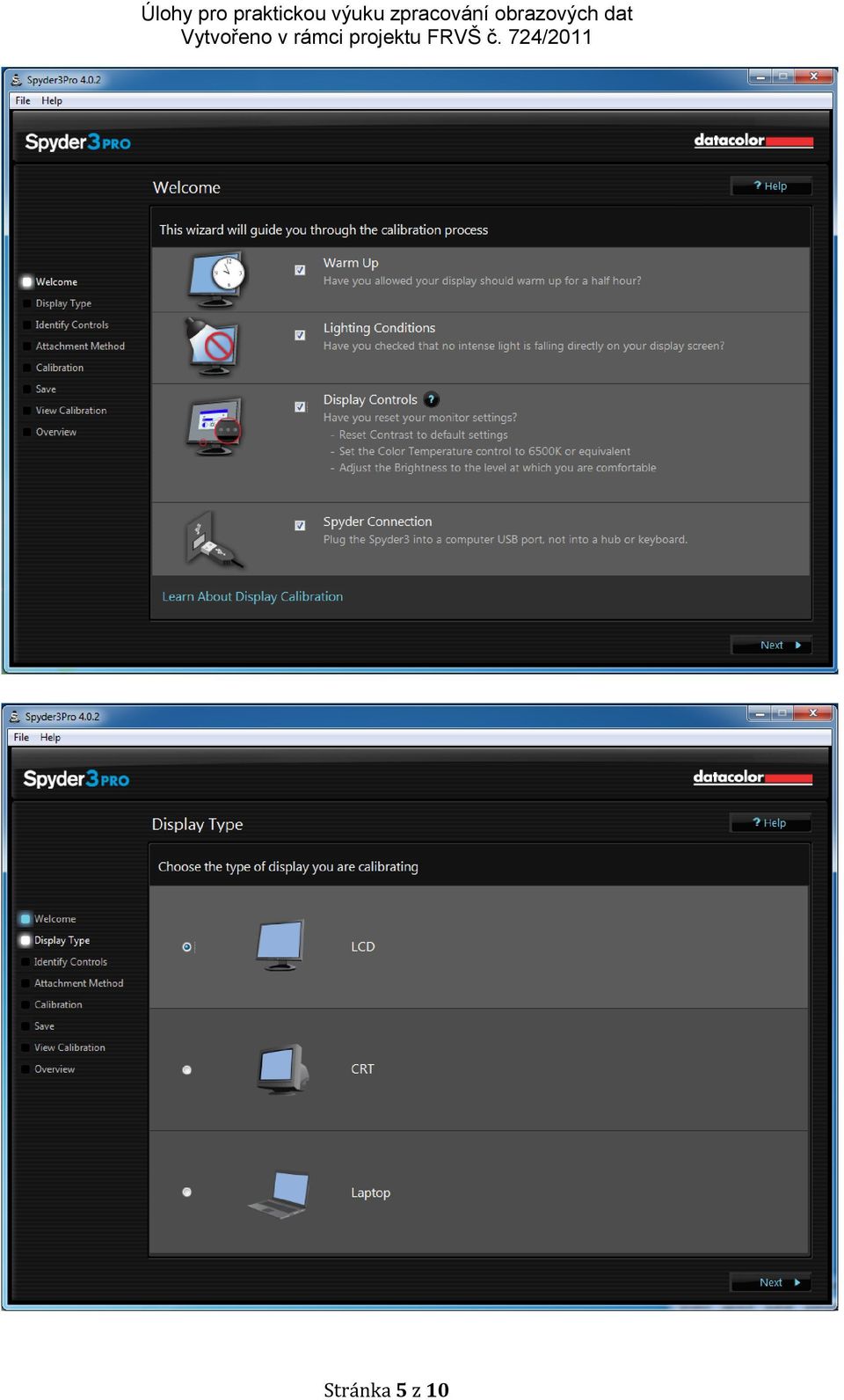Select Attachment Method step in Welcome window sidebar
The width and height of the screenshot is (844, 1400).
74,346
